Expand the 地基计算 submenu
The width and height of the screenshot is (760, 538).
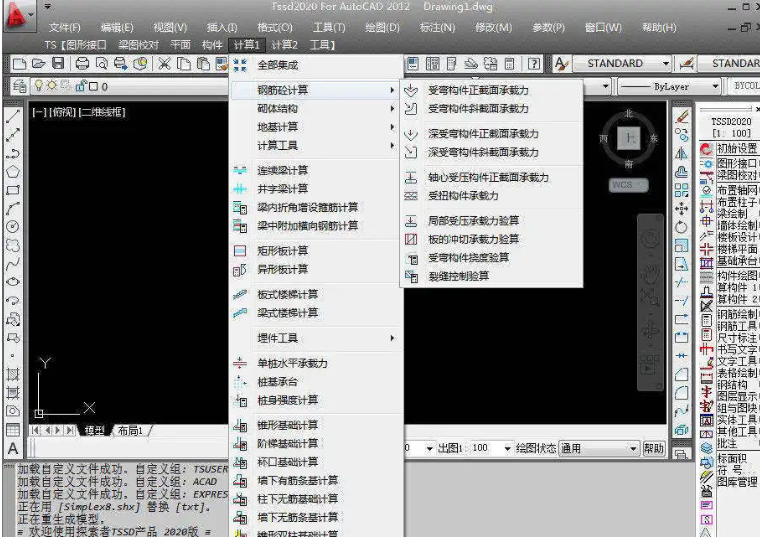[315, 127]
